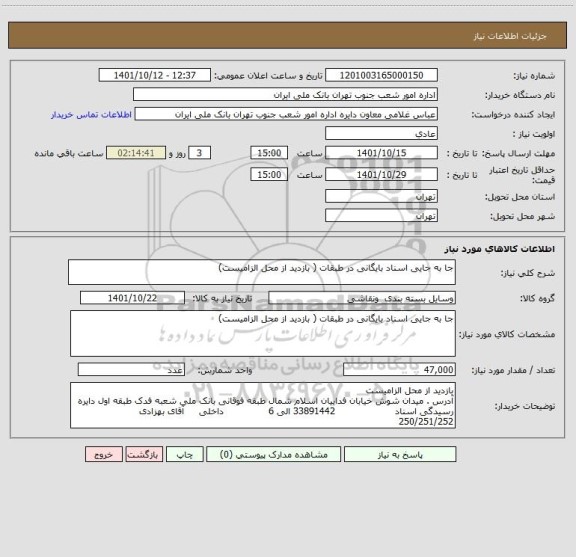Image resolution: width=576 pixels, height=557 pixels.
Task: Click response deadline date 1401/10/15
Action: 381,153
